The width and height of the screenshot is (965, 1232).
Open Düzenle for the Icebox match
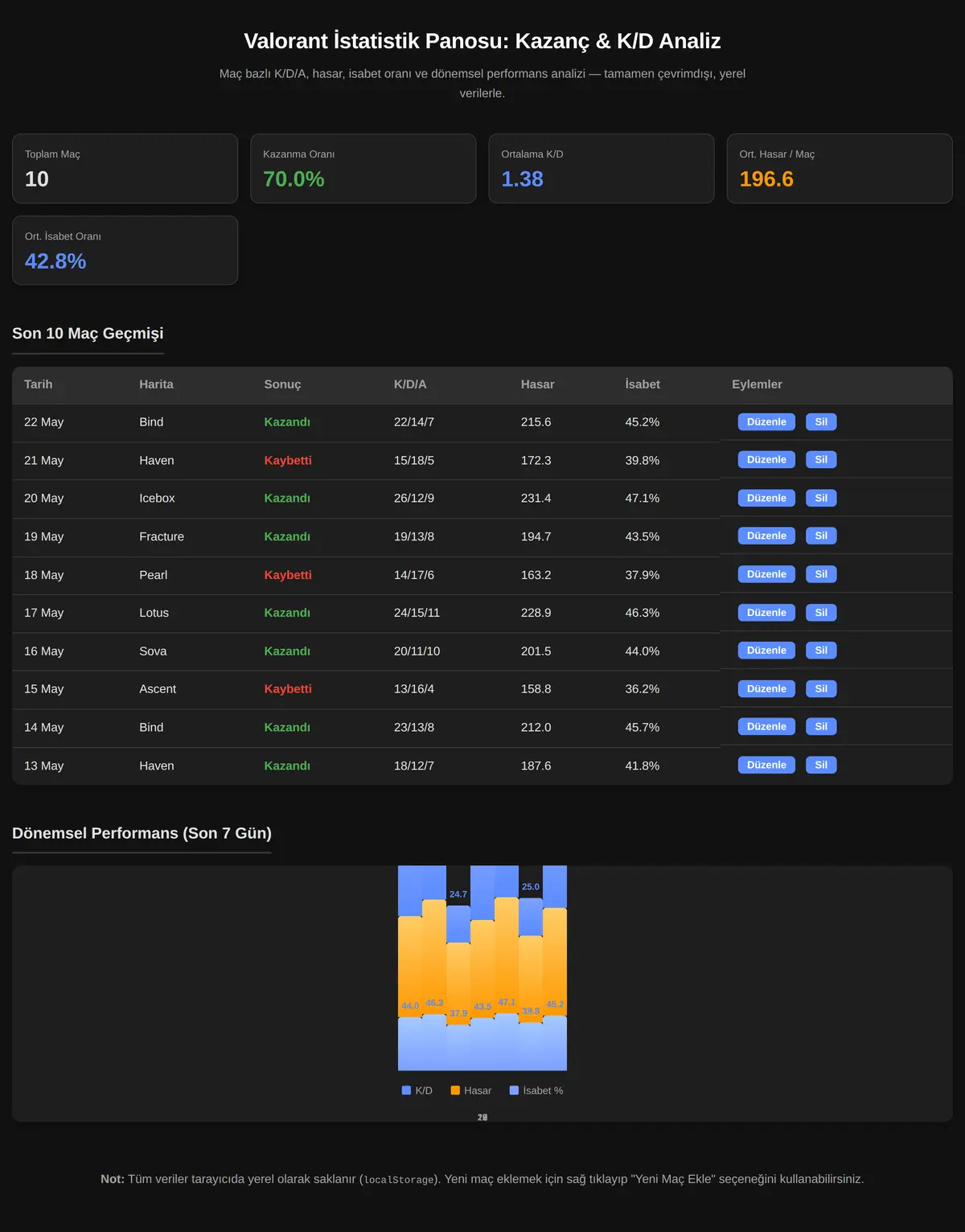766,498
